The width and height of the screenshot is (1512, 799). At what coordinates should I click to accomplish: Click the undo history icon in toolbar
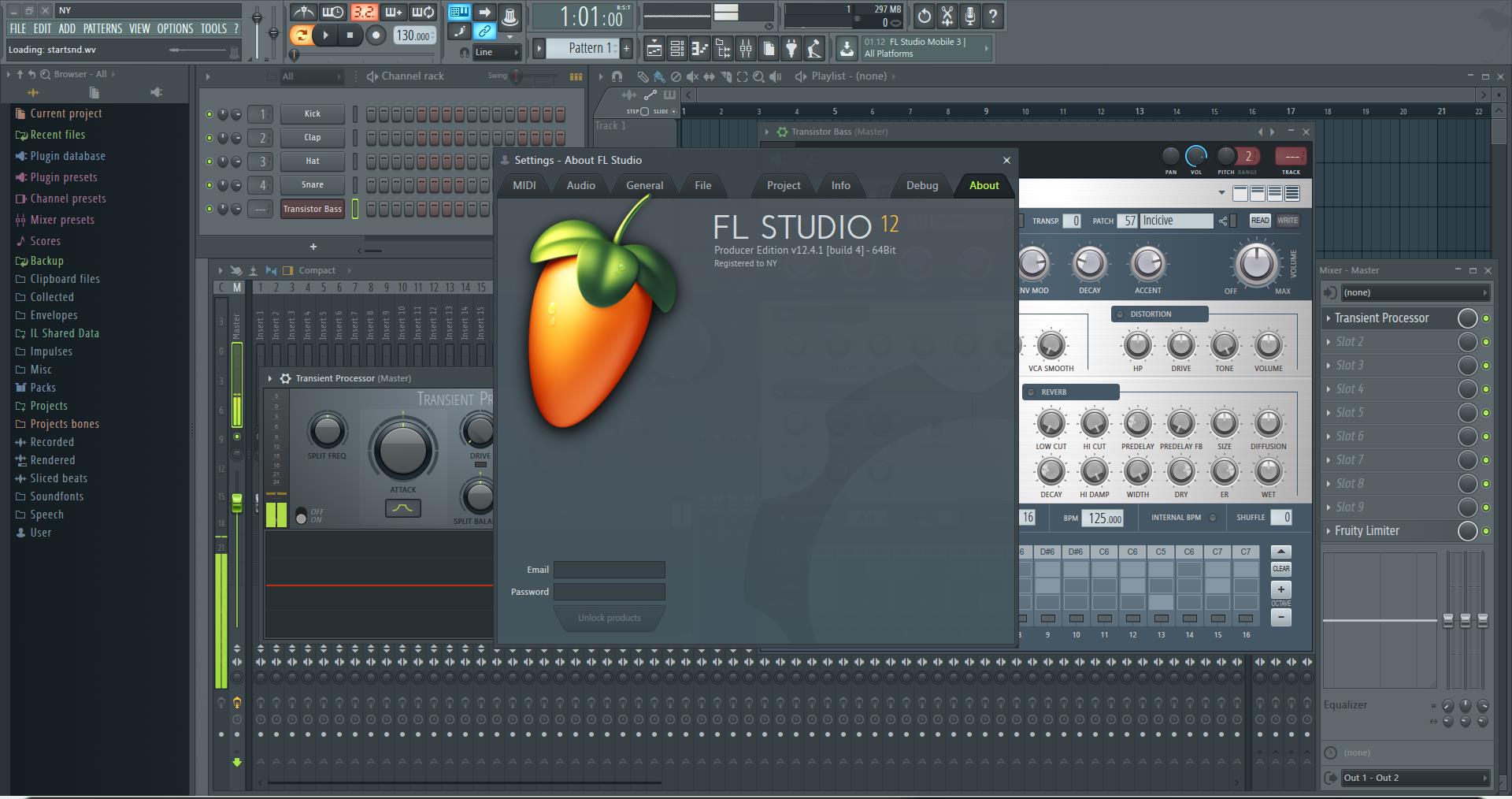pyautogui.click(x=925, y=16)
